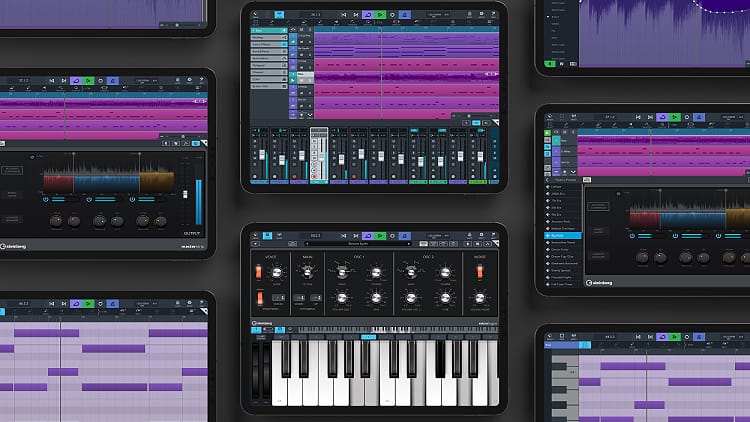
Task: Click the NOISE volume knob on the synth
Action: pyautogui.click(x=480, y=298)
